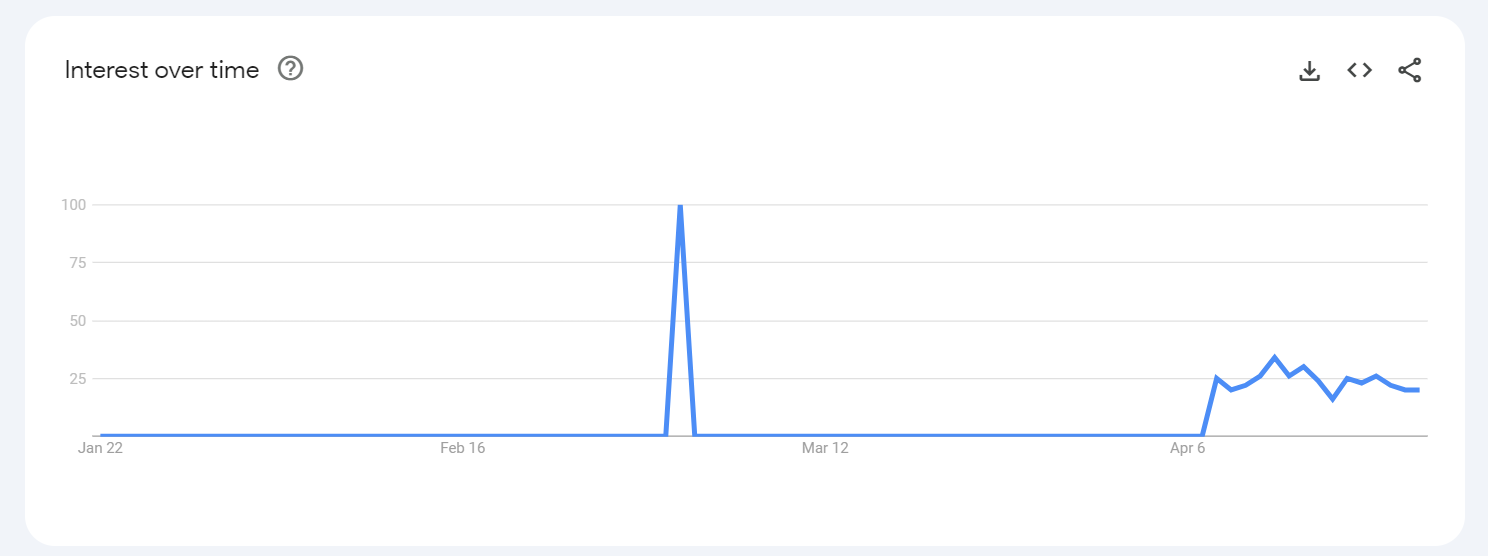Click the Feb 16 date label
The height and width of the screenshot is (556, 1488).
click(x=462, y=448)
